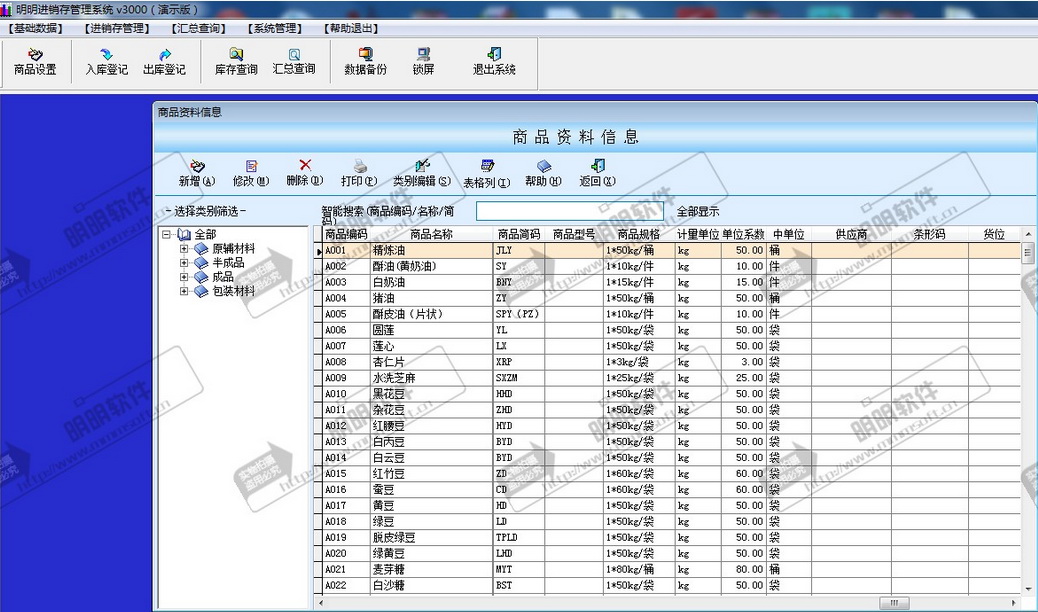
Task: Click the 入库登记 toolbar icon
Action: 106,61
